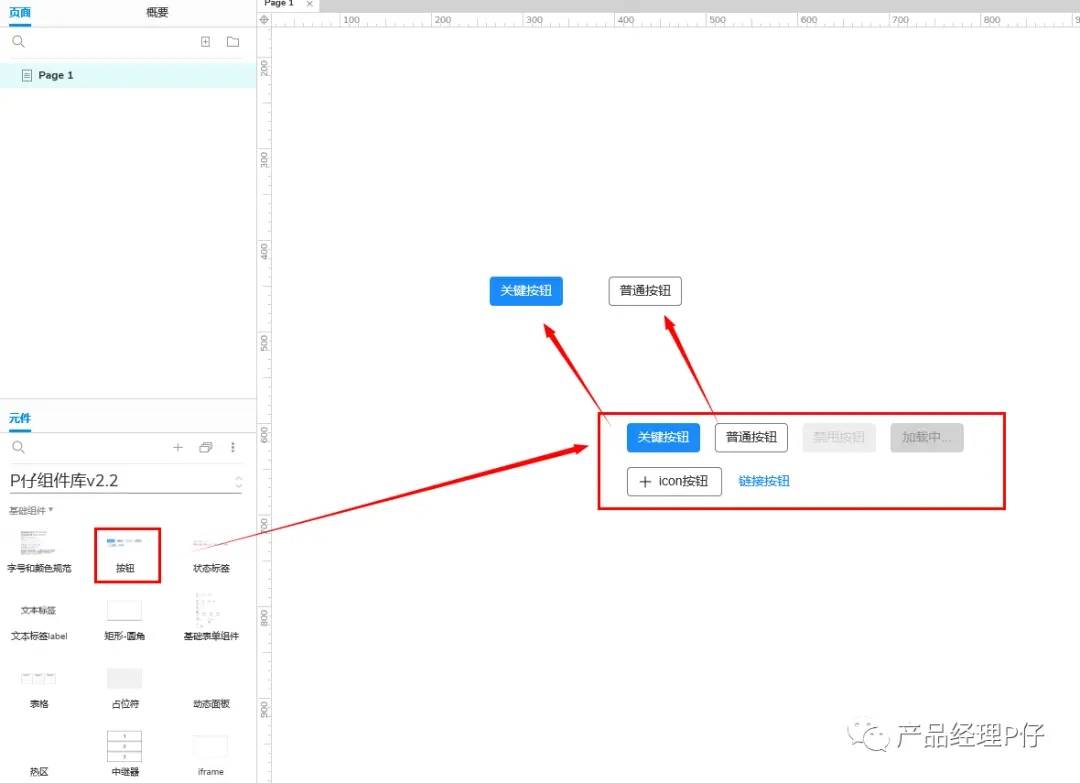
Task: Open the three-dot options menu in 元件 panel
Action: [233, 447]
